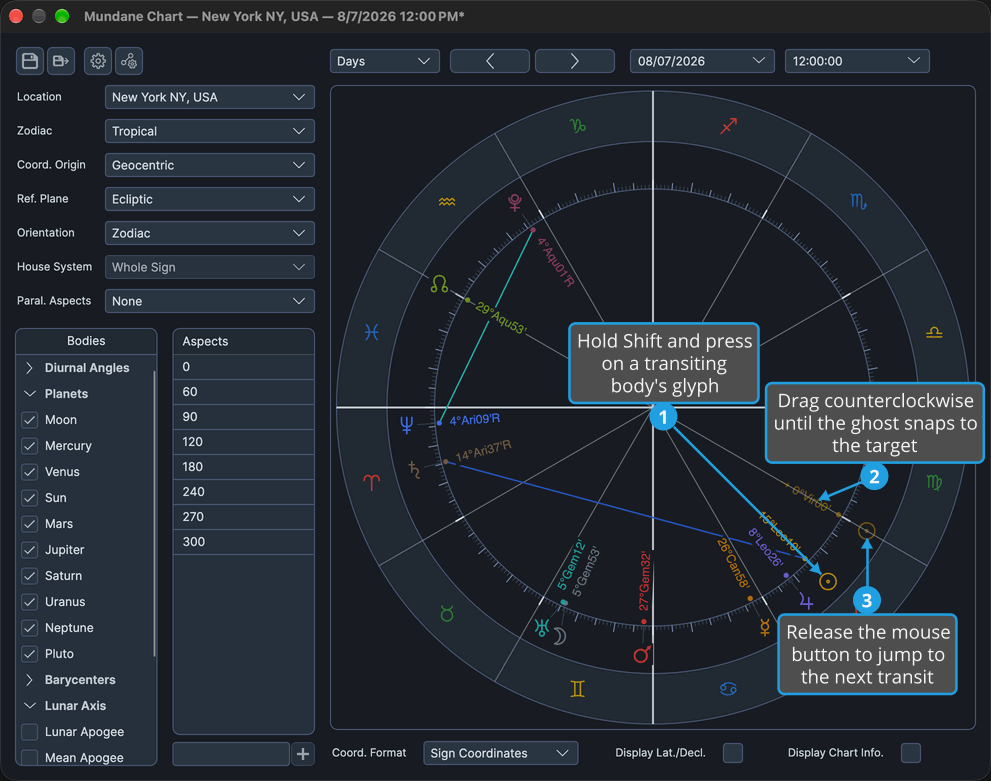Click the Neptune trident glyph on the chart
Screen dimensions: 991x781
click(407, 425)
